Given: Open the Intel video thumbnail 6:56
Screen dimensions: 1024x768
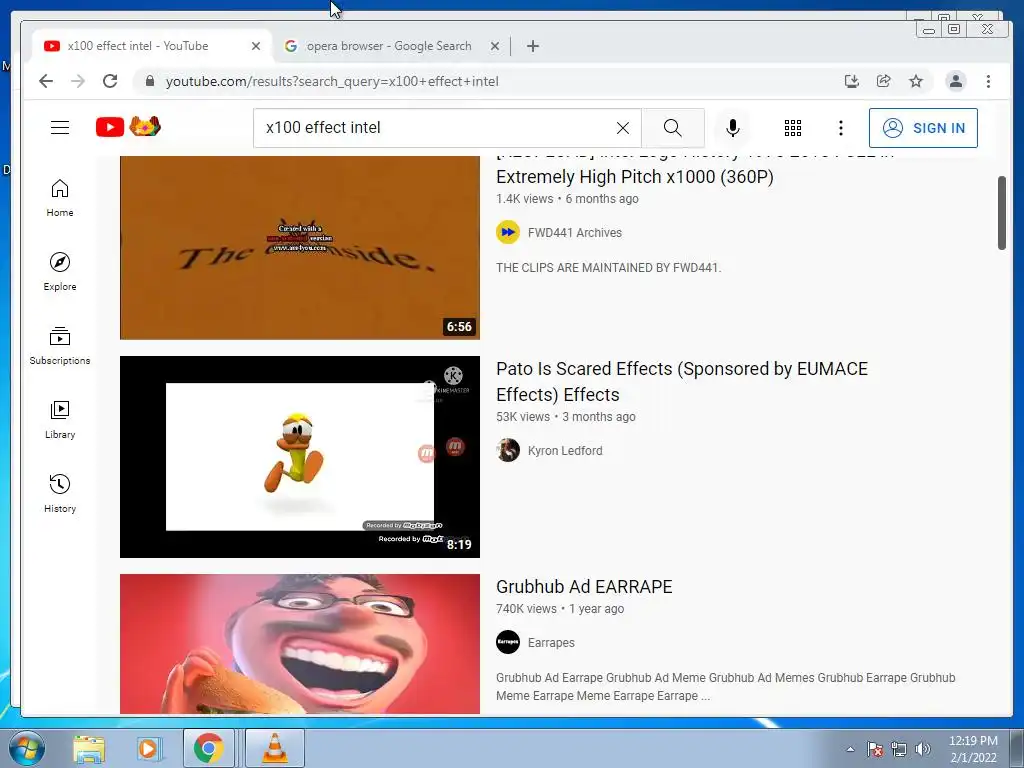Looking at the screenshot, I should 300,248.
